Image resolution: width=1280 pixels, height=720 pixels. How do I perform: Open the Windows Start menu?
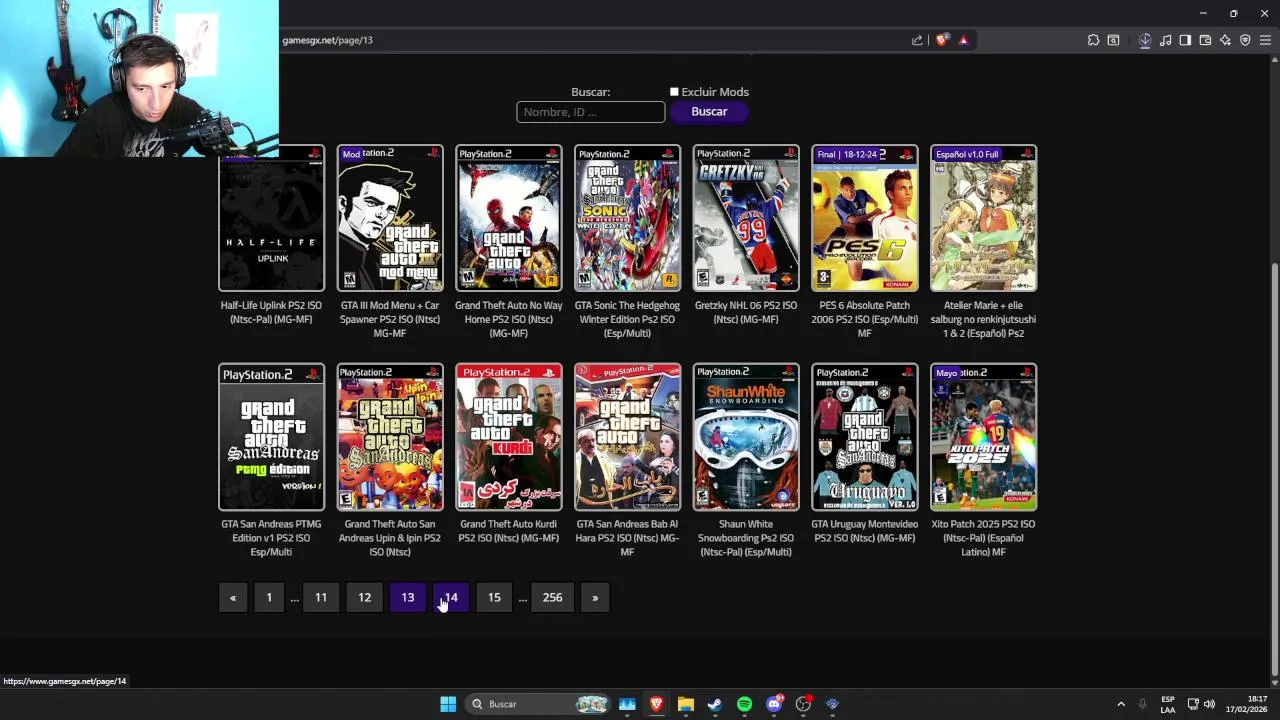448,704
